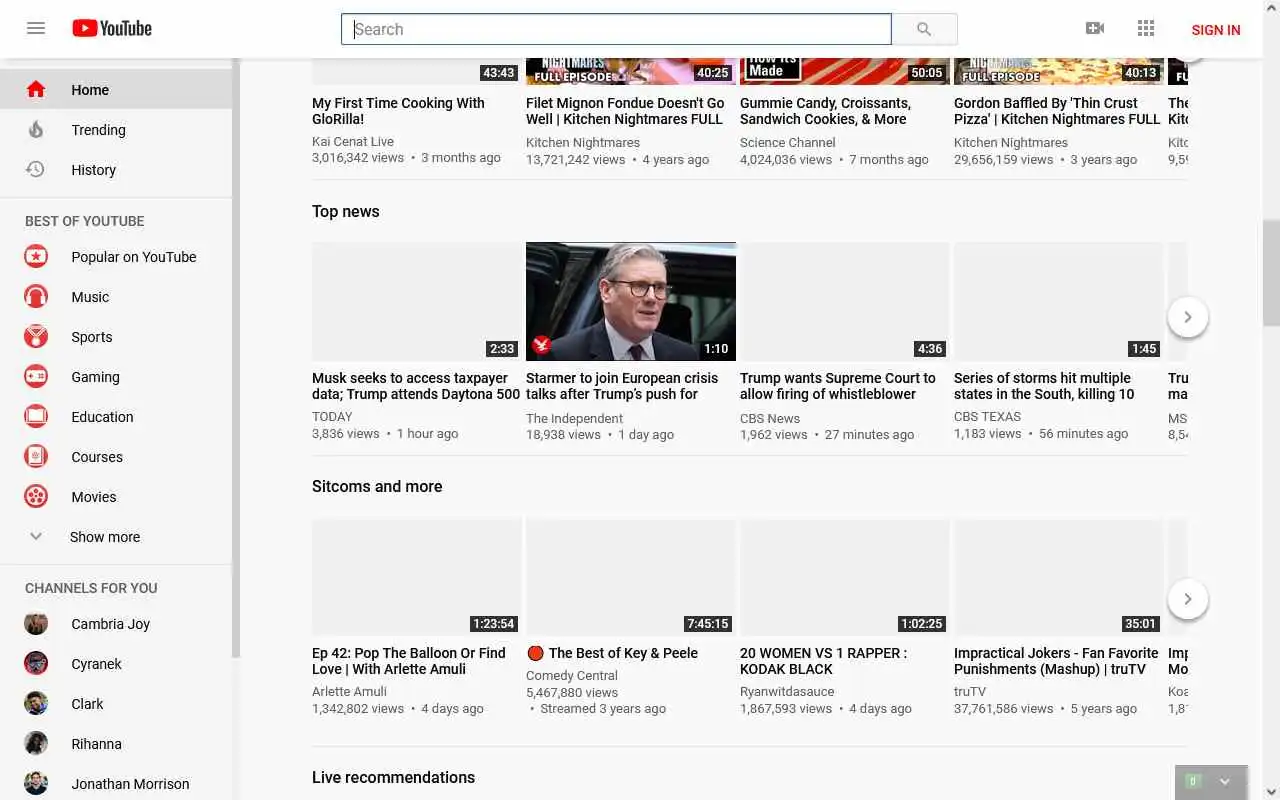The image size is (1280, 800).
Task: Open 'Musk seeks to access taxpayer data' video title
Action: click(x=415, y=386)
